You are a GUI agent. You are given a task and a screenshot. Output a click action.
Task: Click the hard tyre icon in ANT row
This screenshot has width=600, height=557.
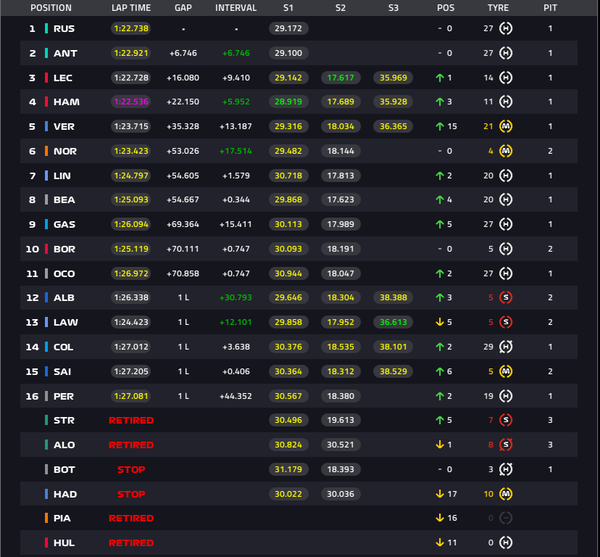pos(505,53)
